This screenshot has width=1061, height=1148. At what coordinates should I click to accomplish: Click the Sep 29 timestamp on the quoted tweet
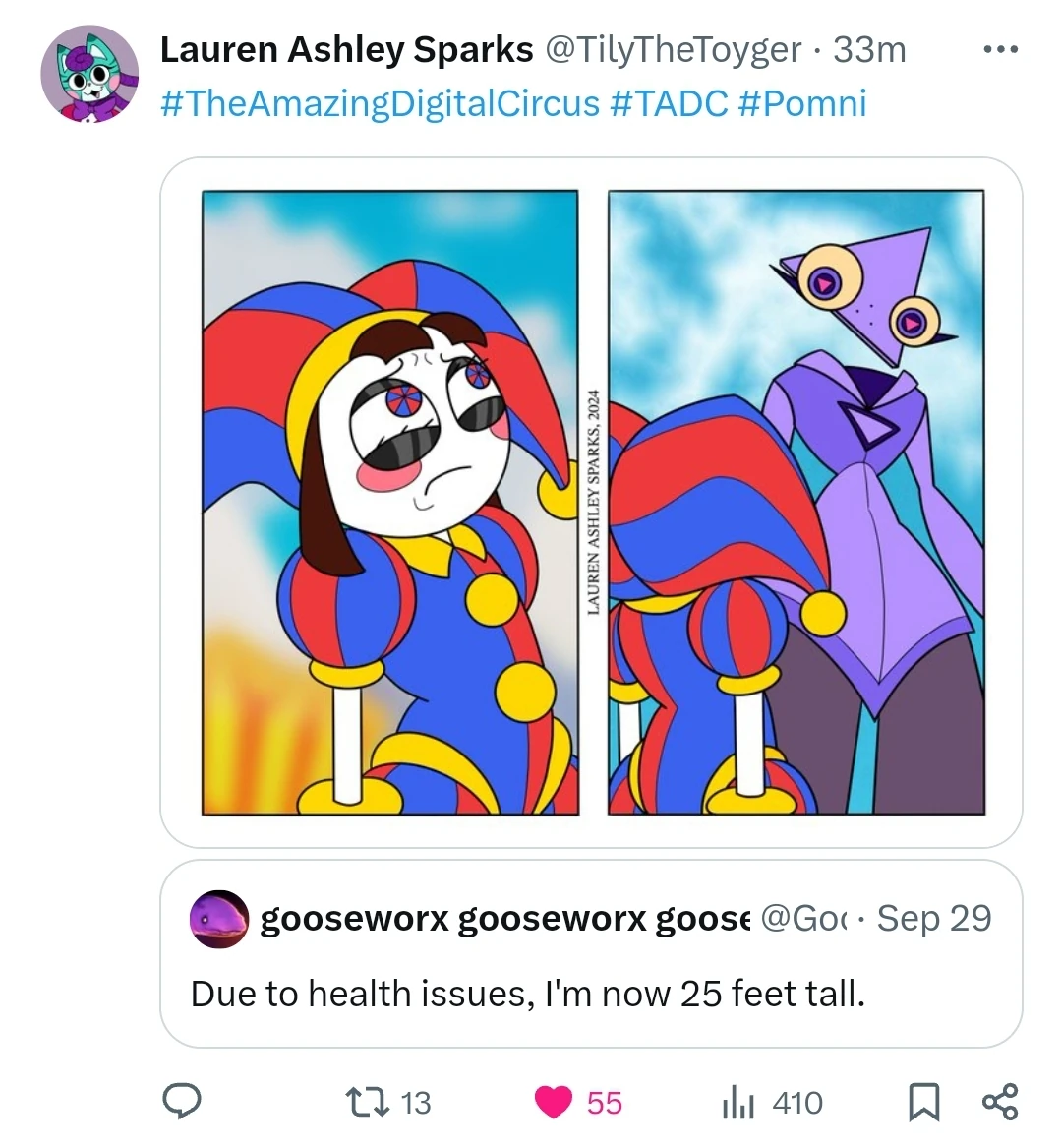pos(935,917)
